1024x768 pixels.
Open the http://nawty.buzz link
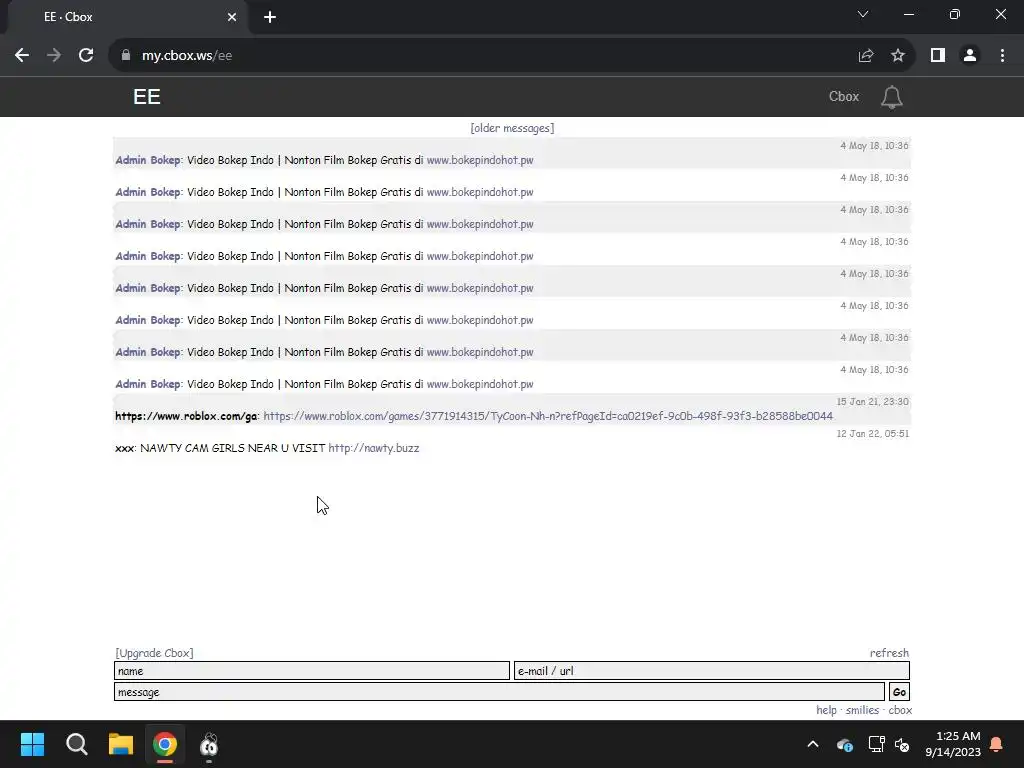(374, 448)
